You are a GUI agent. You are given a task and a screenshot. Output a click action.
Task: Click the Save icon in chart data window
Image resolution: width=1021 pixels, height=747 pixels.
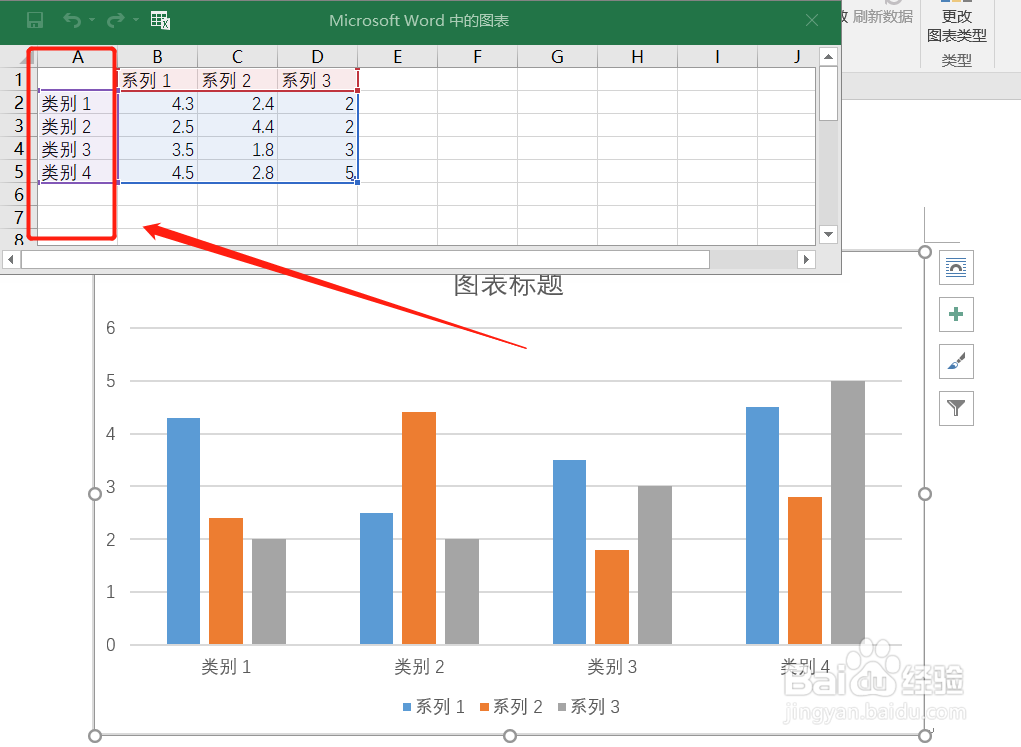tap(35, 20)
